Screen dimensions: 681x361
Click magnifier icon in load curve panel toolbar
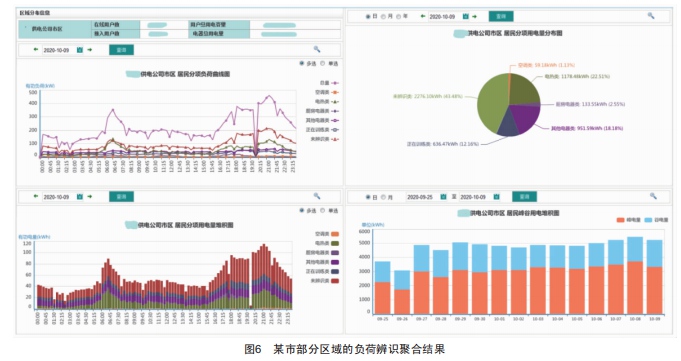tap(317, 50)
